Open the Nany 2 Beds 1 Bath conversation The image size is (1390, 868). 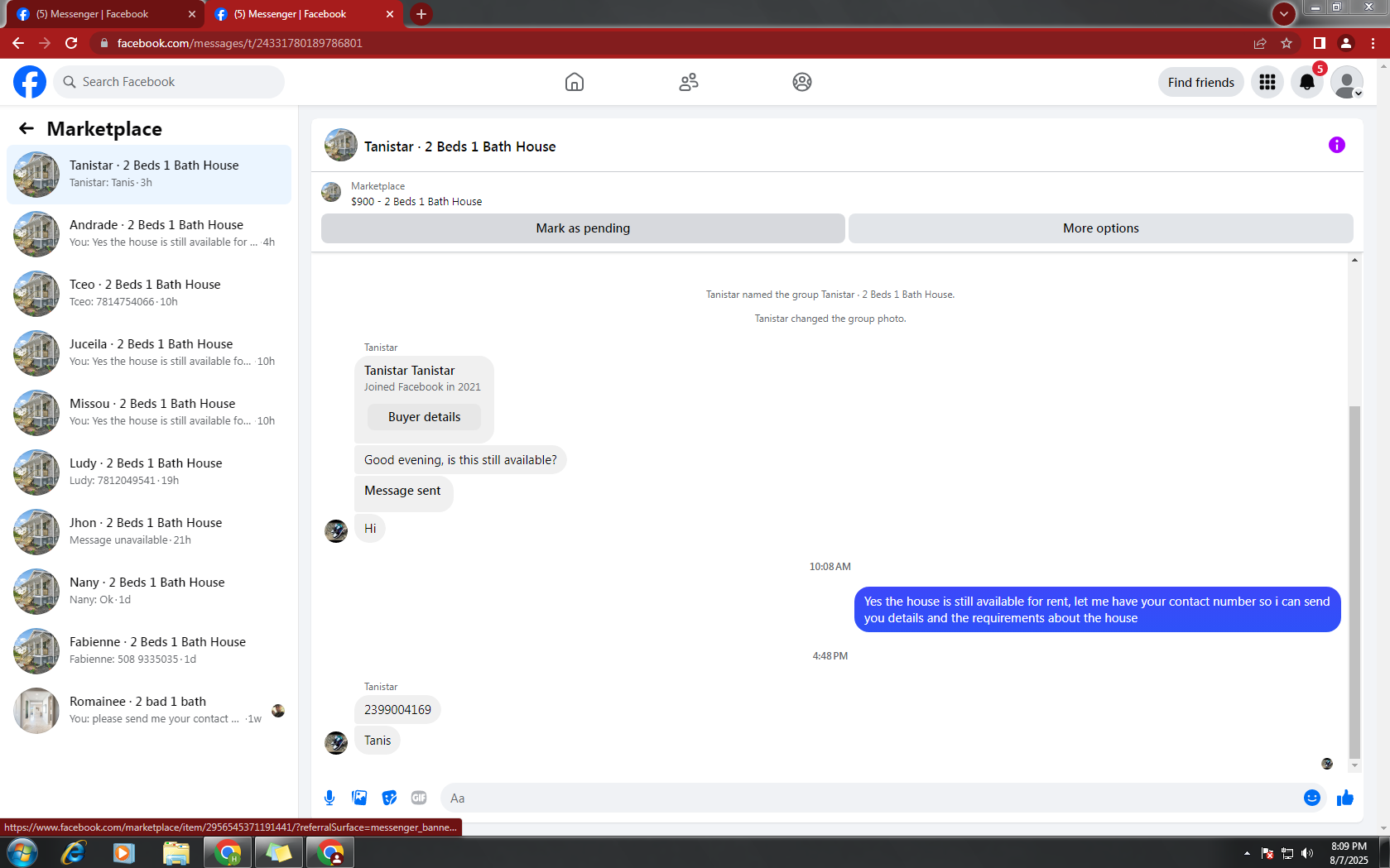pos(149,592)
